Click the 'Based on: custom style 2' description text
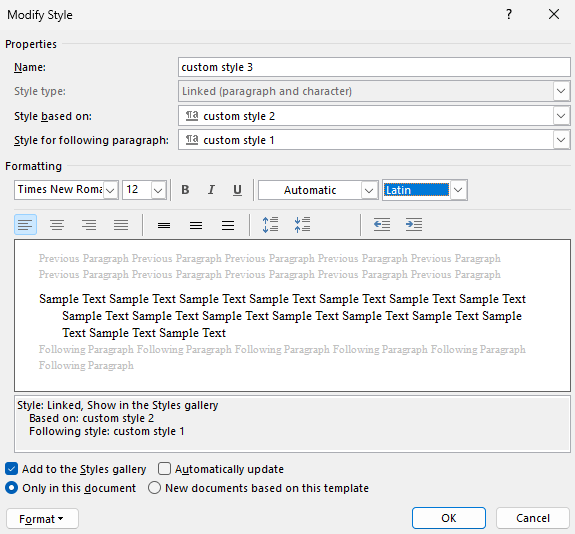Screen dimensions: 575x534 click(x=91, y=418)
